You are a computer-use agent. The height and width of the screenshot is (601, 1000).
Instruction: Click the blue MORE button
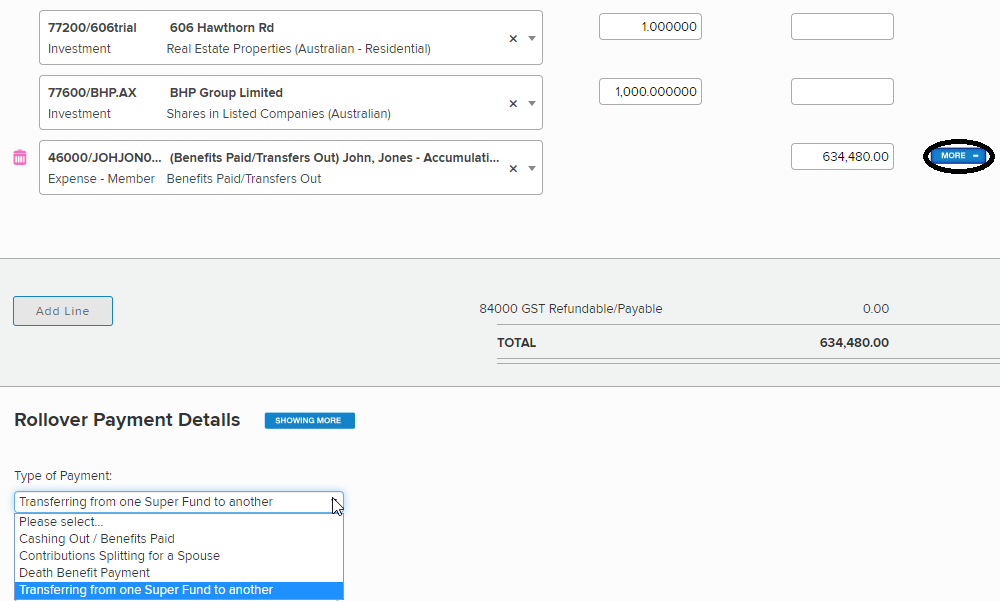click(959, 156)
